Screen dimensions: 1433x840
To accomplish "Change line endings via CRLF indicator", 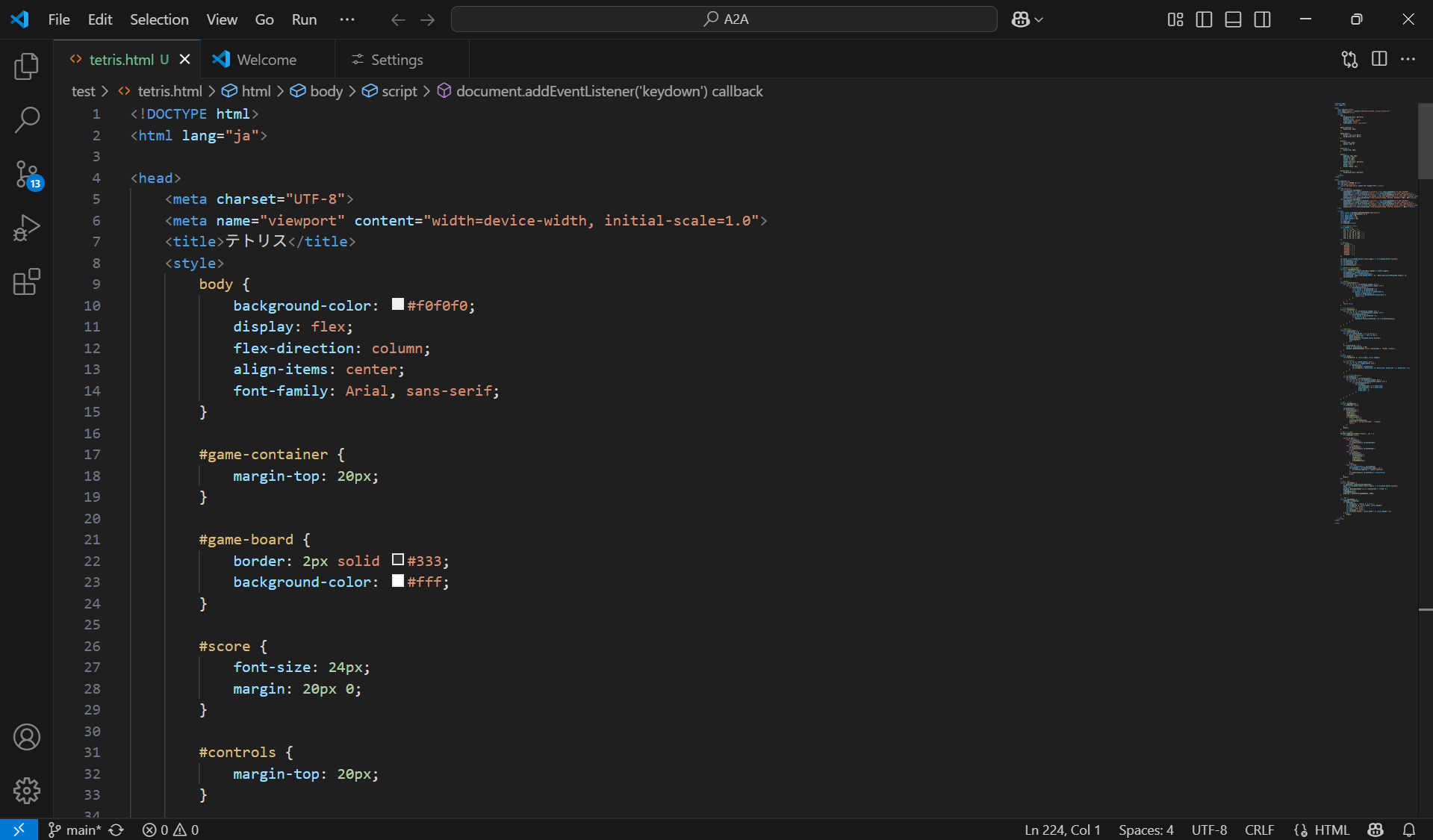I will coord(1259,830).
